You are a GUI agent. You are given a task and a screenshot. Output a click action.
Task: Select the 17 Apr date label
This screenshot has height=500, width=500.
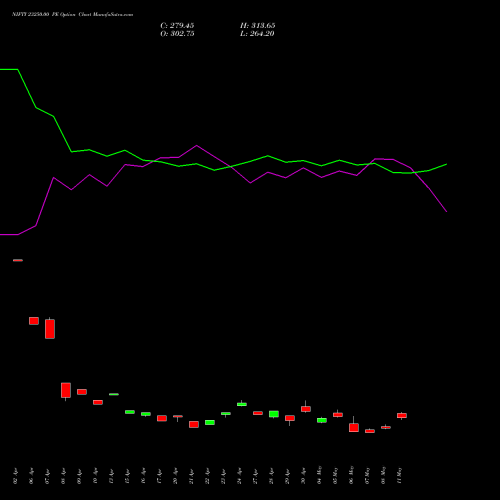(x=159, y=476)
